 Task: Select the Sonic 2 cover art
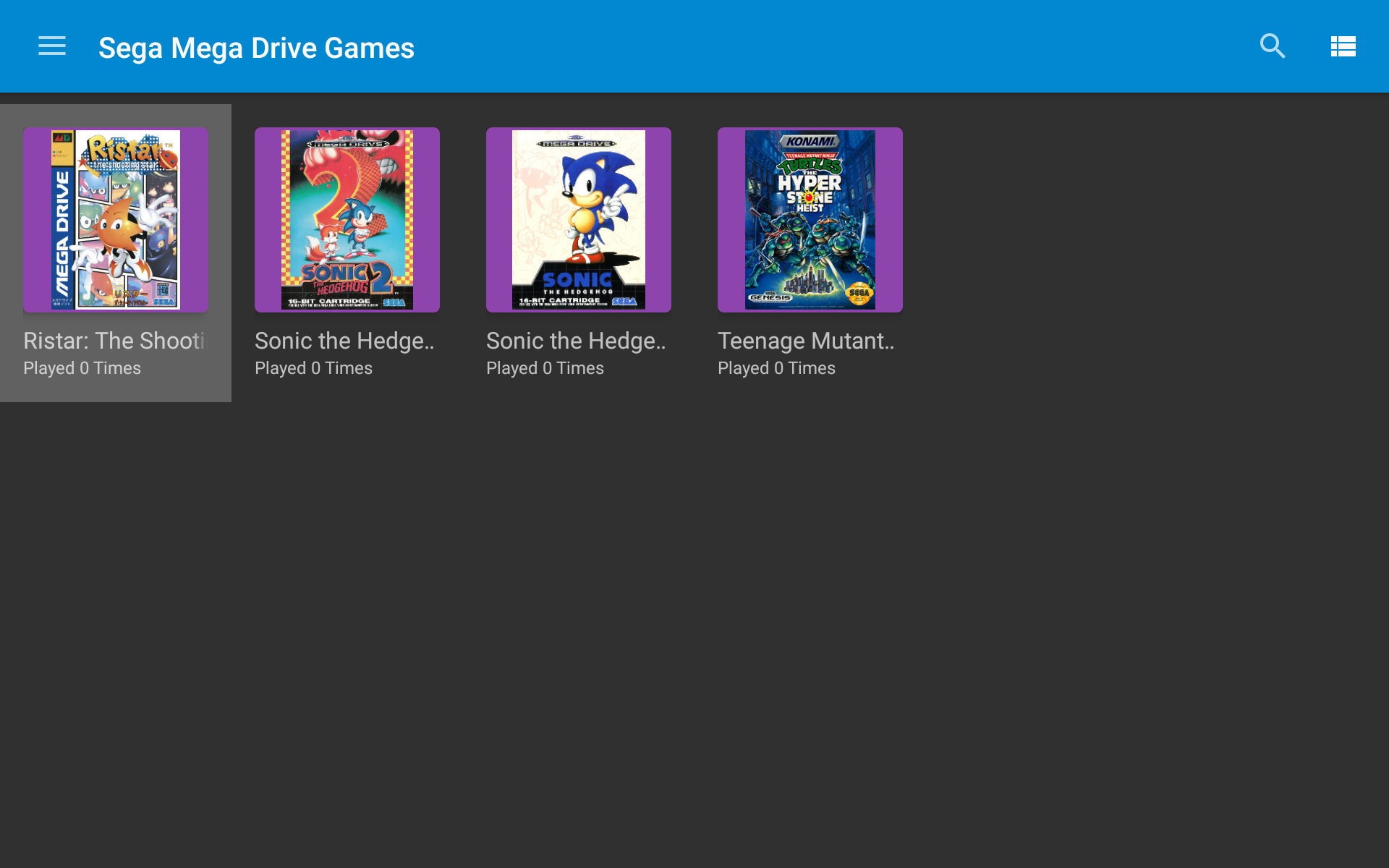click(x=347, y=220)
